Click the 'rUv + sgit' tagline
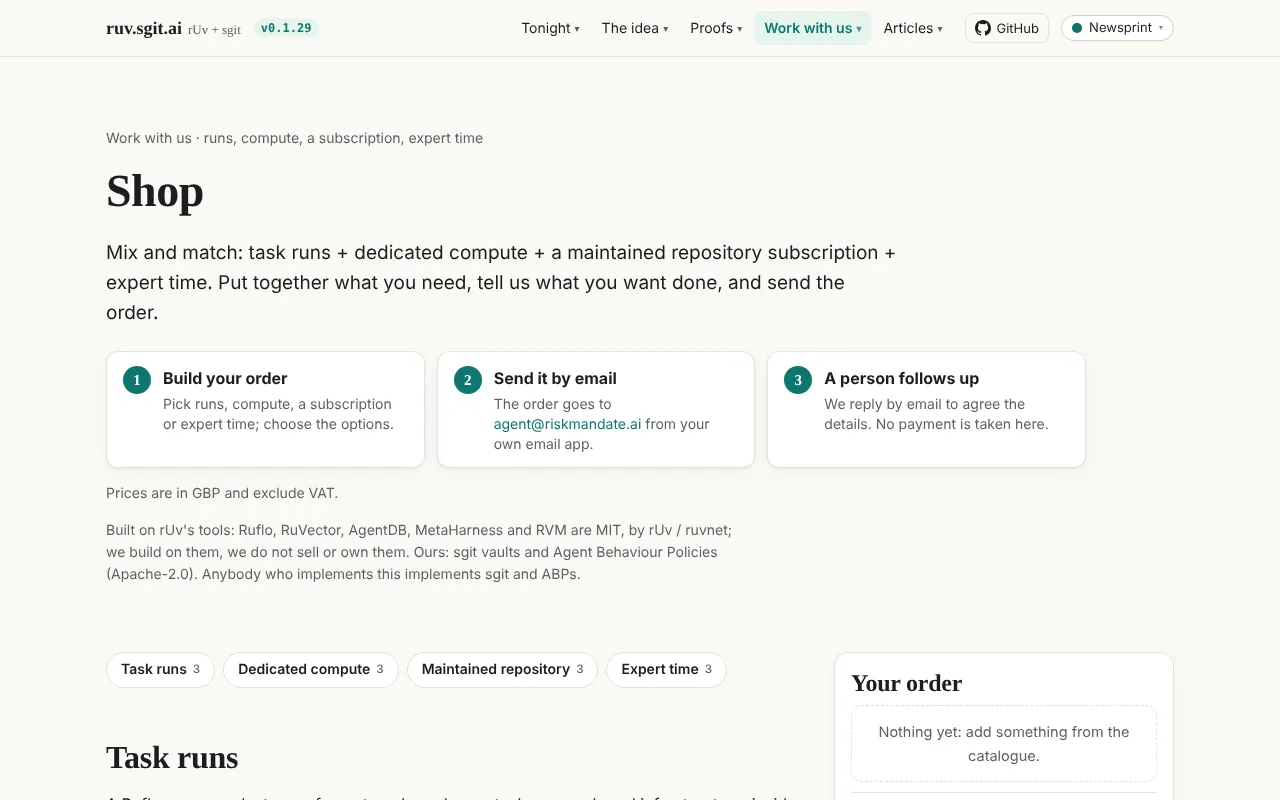Image resolution: width=1280 pixels, height=800 pixels. click(x=214, y=30)
